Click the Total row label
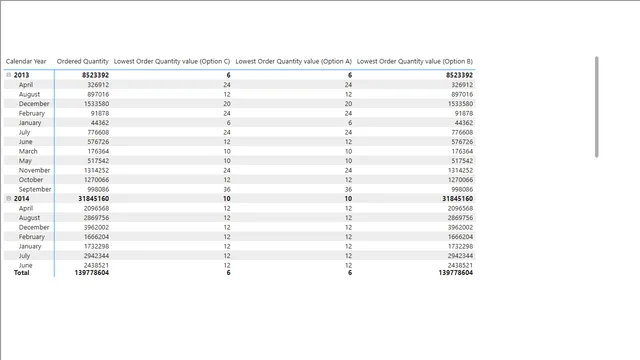640x360 pixels. point(22,273)
